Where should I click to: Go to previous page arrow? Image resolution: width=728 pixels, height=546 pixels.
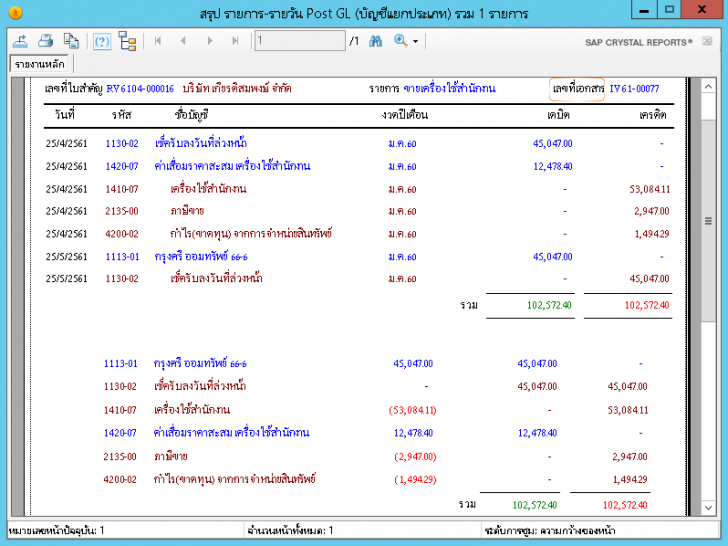click(x=183, y=41)
